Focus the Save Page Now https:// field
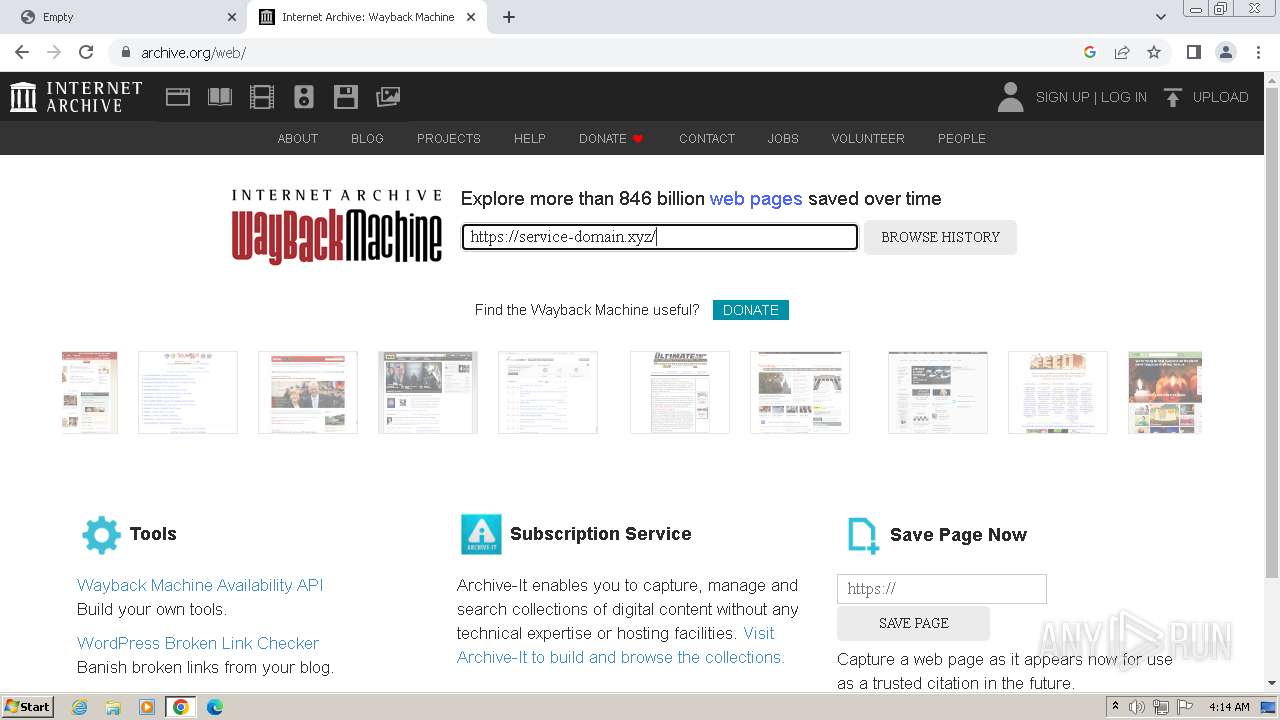The image size is (1280, 720). pyautogui.click(x=942, y=589)
